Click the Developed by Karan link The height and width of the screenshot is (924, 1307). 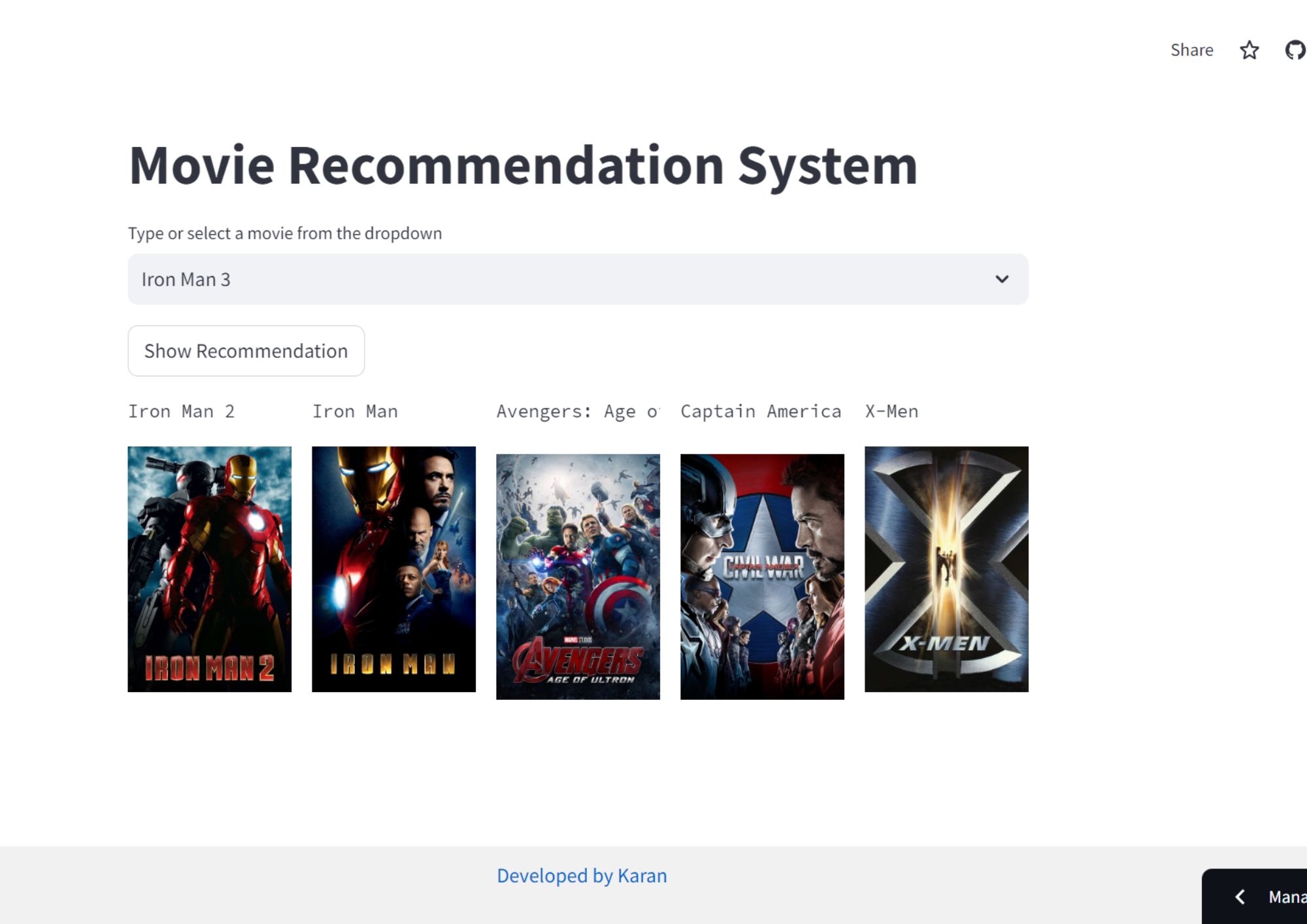[x=582, y=875]
